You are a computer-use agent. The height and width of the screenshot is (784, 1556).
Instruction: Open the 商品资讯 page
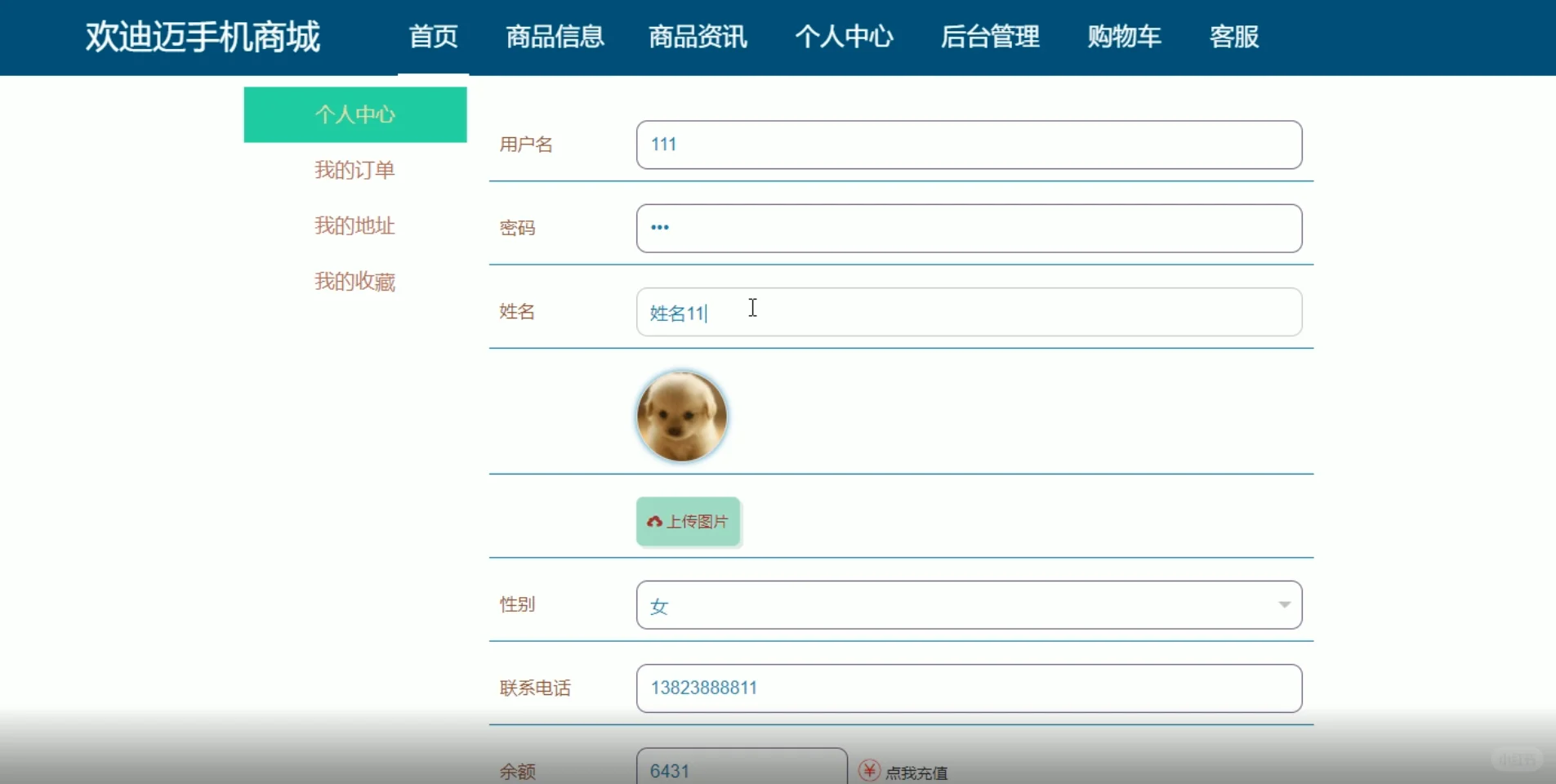click(698, 37)
